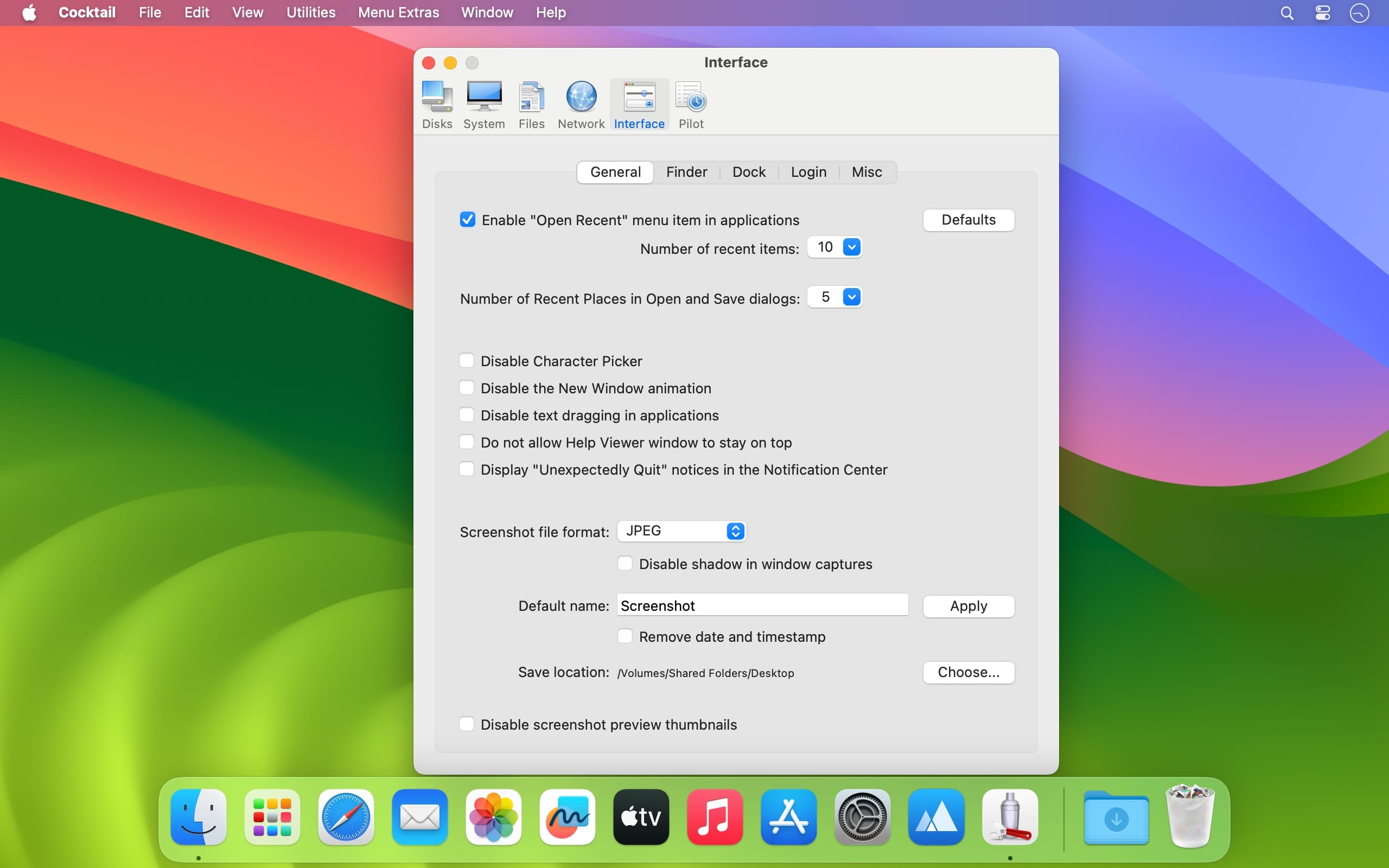Open the Help menu
The width and height of the screenshot is (1389, 868).
pos(550,12)
